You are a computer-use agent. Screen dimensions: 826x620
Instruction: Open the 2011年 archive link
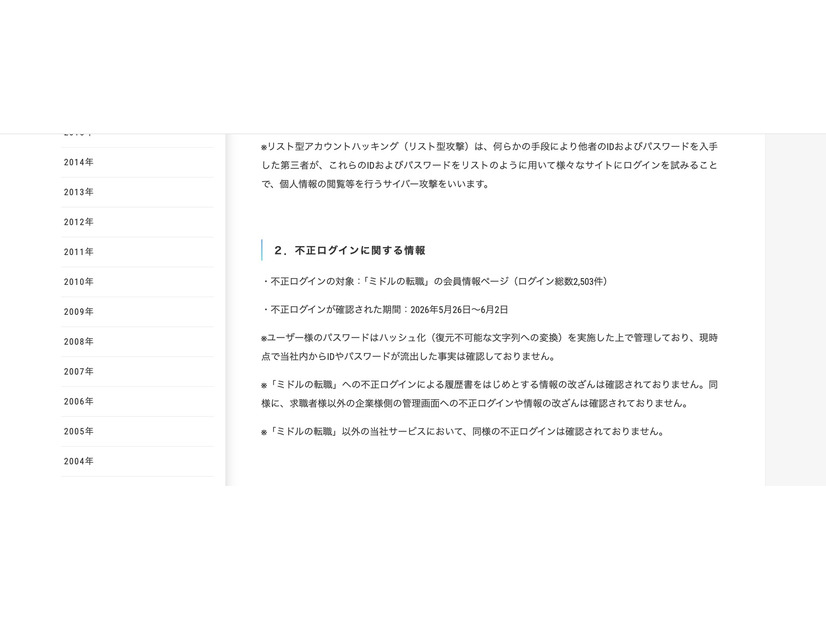tap(137, 252)
